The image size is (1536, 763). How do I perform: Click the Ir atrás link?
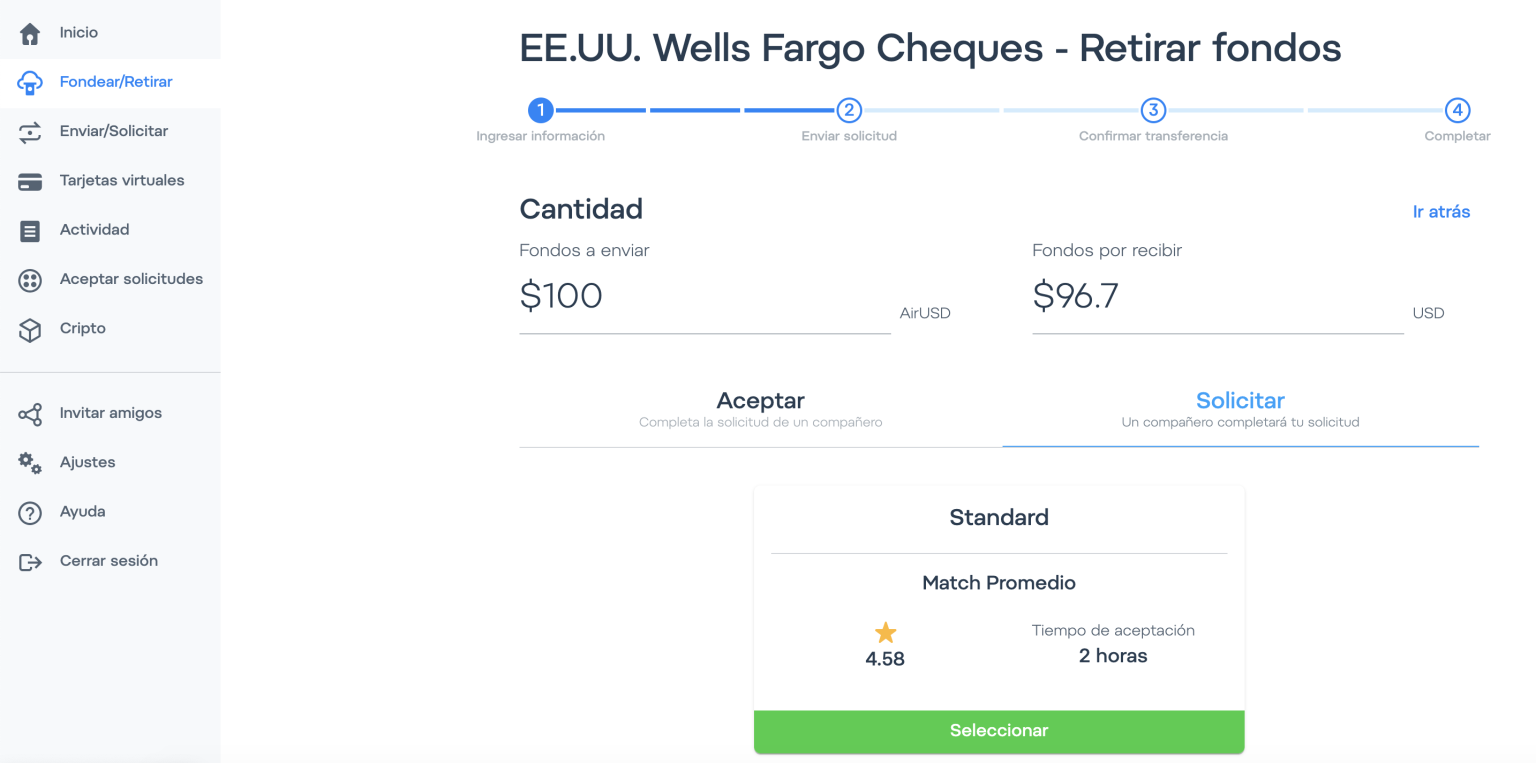coord(1441,212)
